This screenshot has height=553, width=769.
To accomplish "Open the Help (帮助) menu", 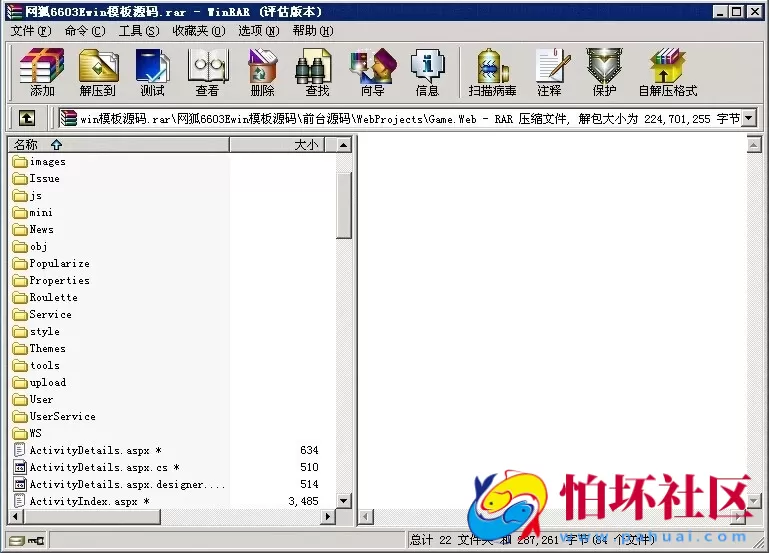I will 313,31.
